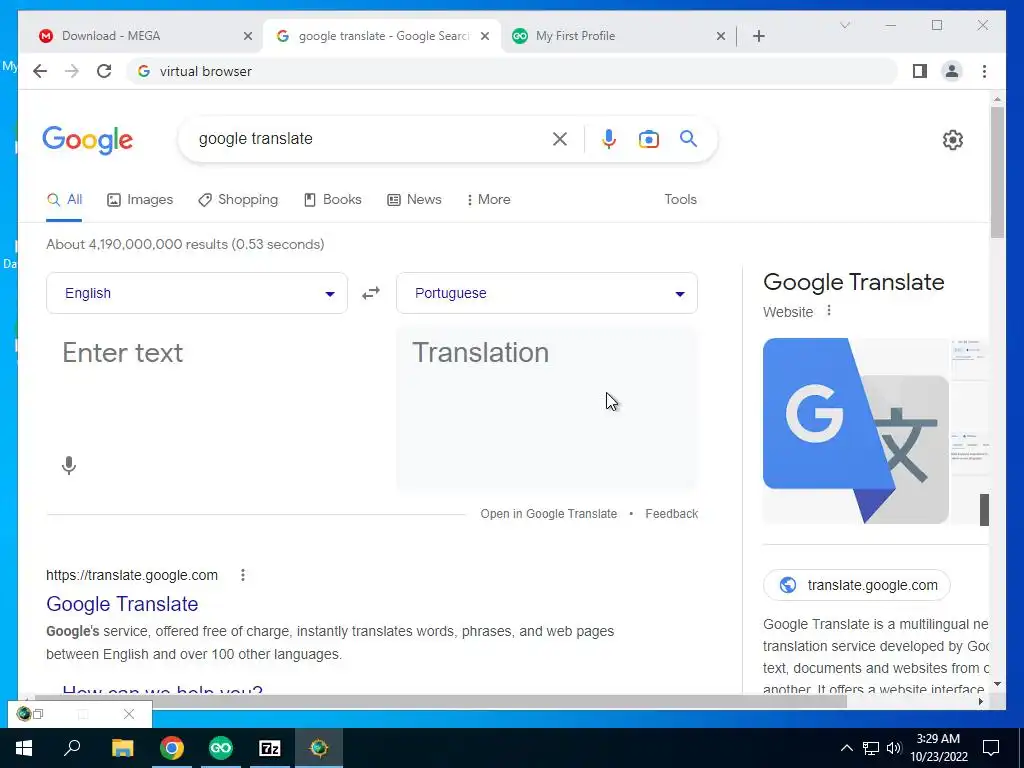Open taskbar search magnifier
The image size is (1024, 768).
tap(72, 747)
